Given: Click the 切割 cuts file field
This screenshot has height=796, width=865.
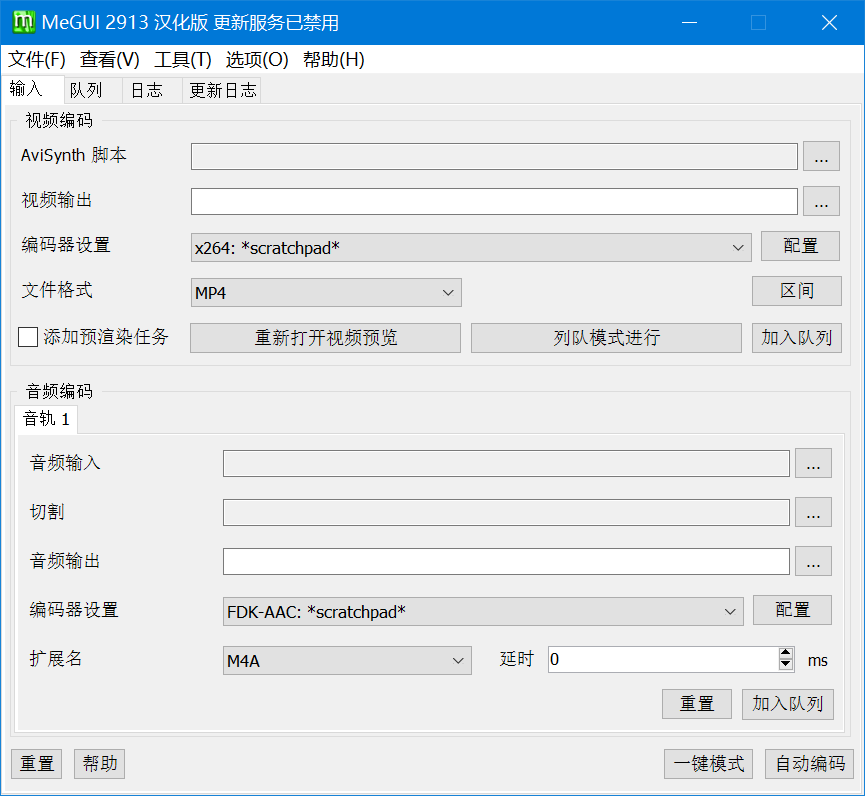Looking at the screenshot, I should 506,512.
